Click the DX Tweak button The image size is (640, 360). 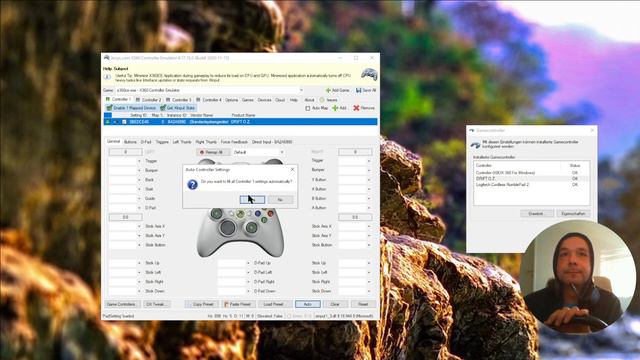[156, 304]
